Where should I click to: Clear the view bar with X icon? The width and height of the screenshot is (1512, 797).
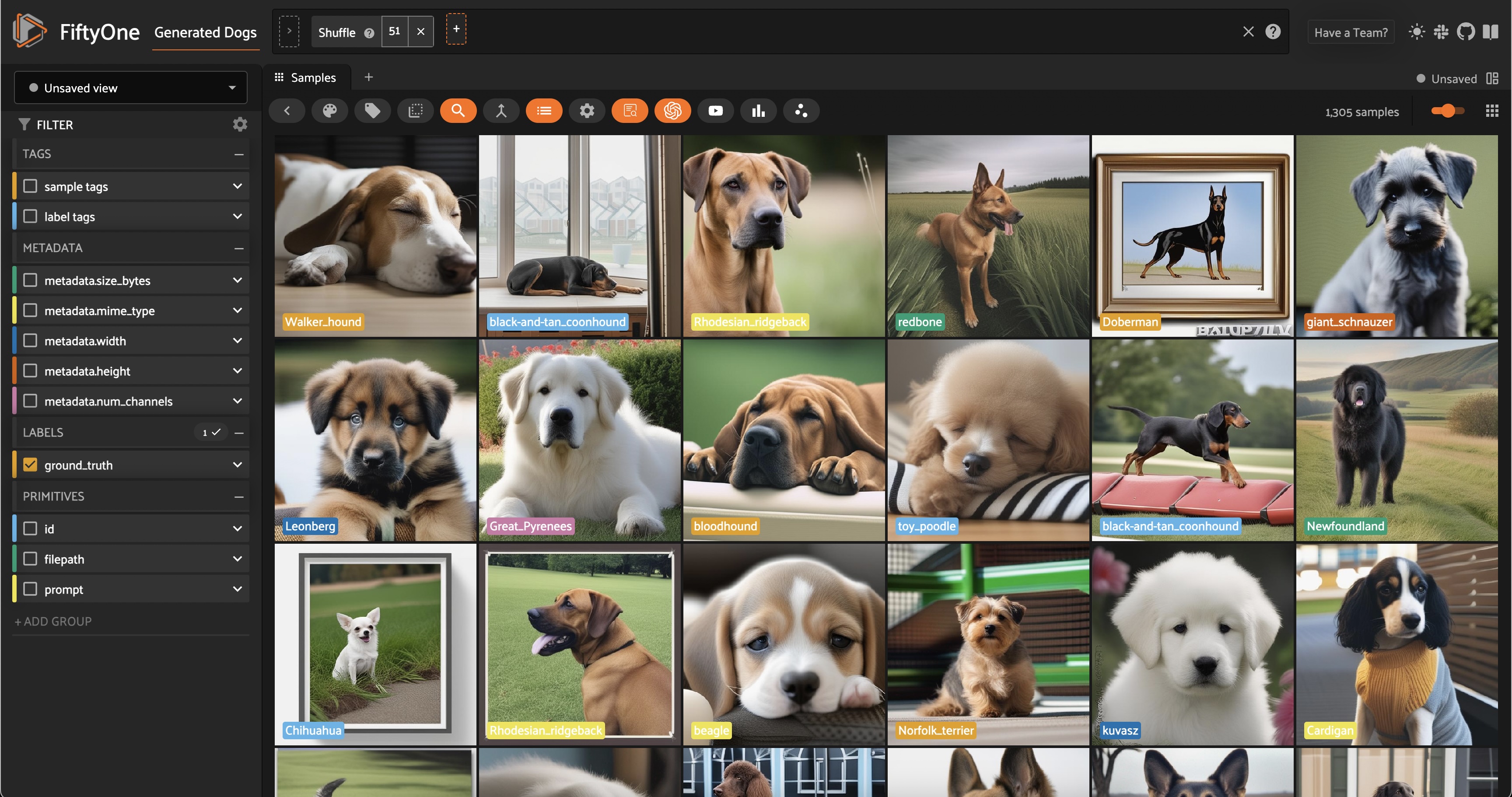[x=1248, y=31]
